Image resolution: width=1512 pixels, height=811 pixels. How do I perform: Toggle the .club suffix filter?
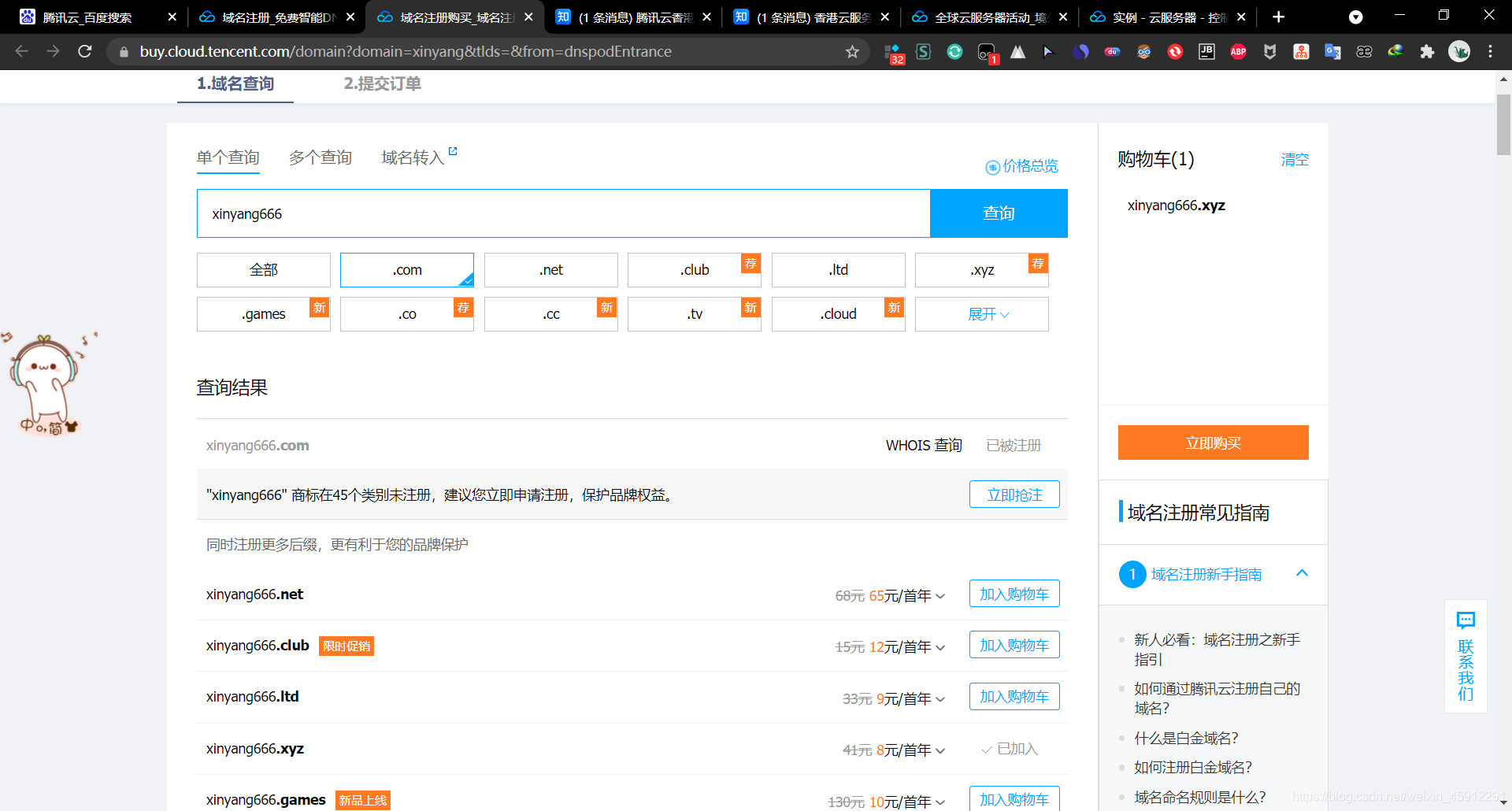click(x=695, y=270)
